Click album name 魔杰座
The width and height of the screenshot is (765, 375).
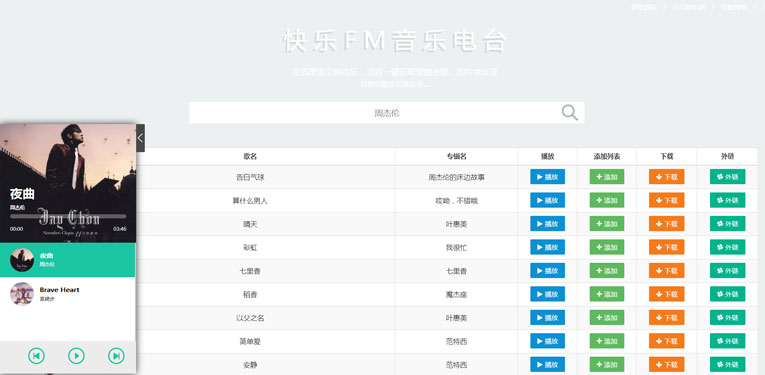click(x=457, y=295)
